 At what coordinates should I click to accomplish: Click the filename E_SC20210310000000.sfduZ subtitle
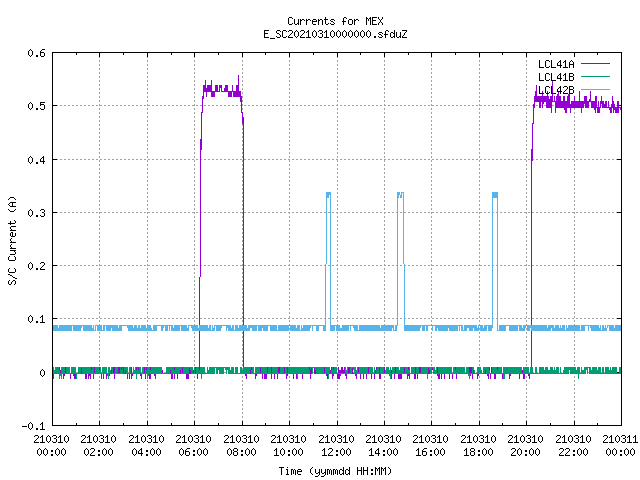[x=335, y=34]
